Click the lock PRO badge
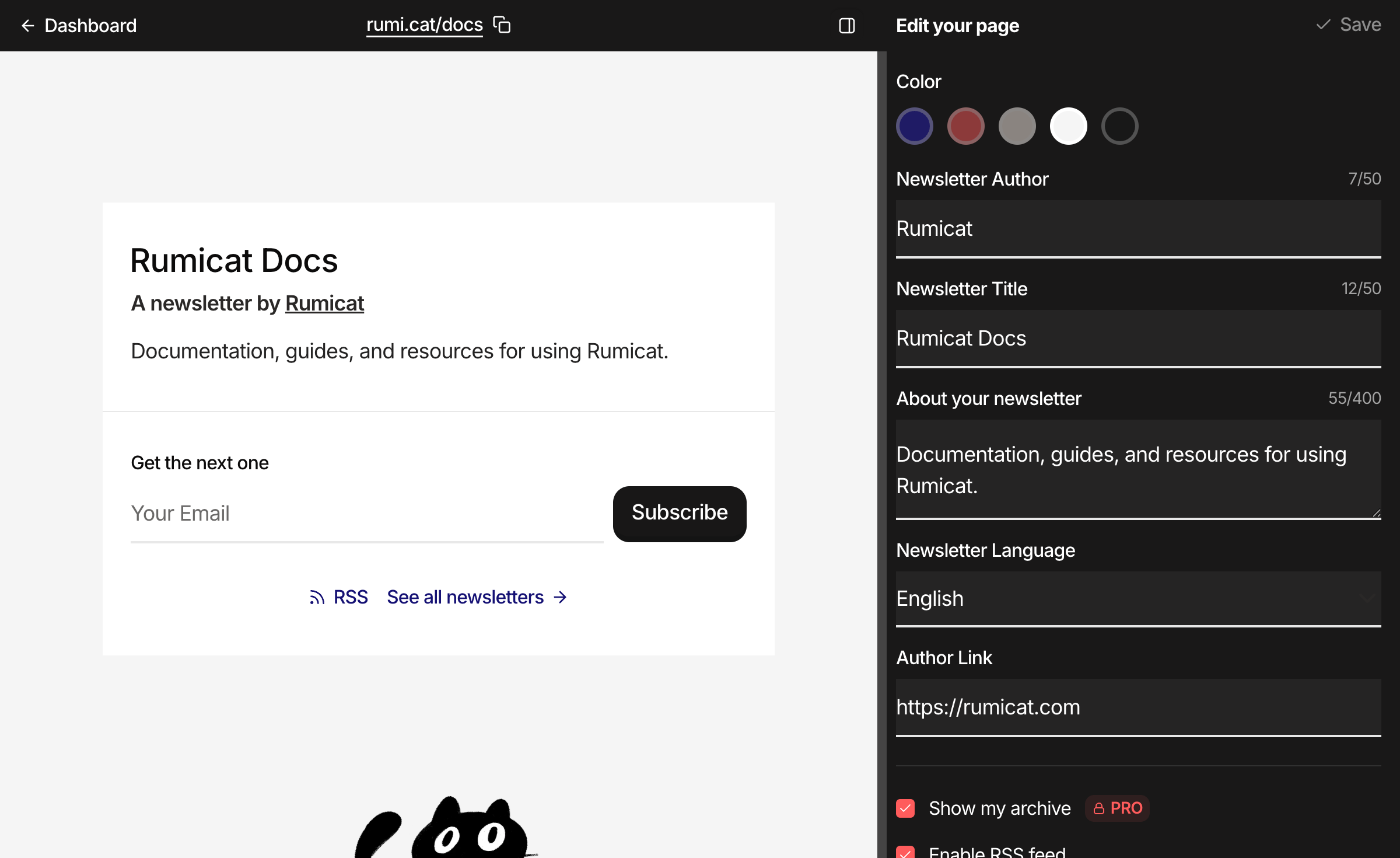 pos(1117,808)
